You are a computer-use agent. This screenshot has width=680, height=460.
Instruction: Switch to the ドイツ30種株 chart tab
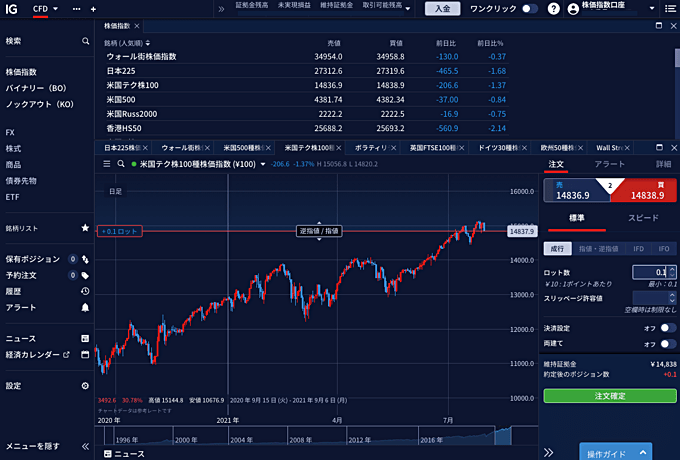pyautogui.click(x=498, y=148)
